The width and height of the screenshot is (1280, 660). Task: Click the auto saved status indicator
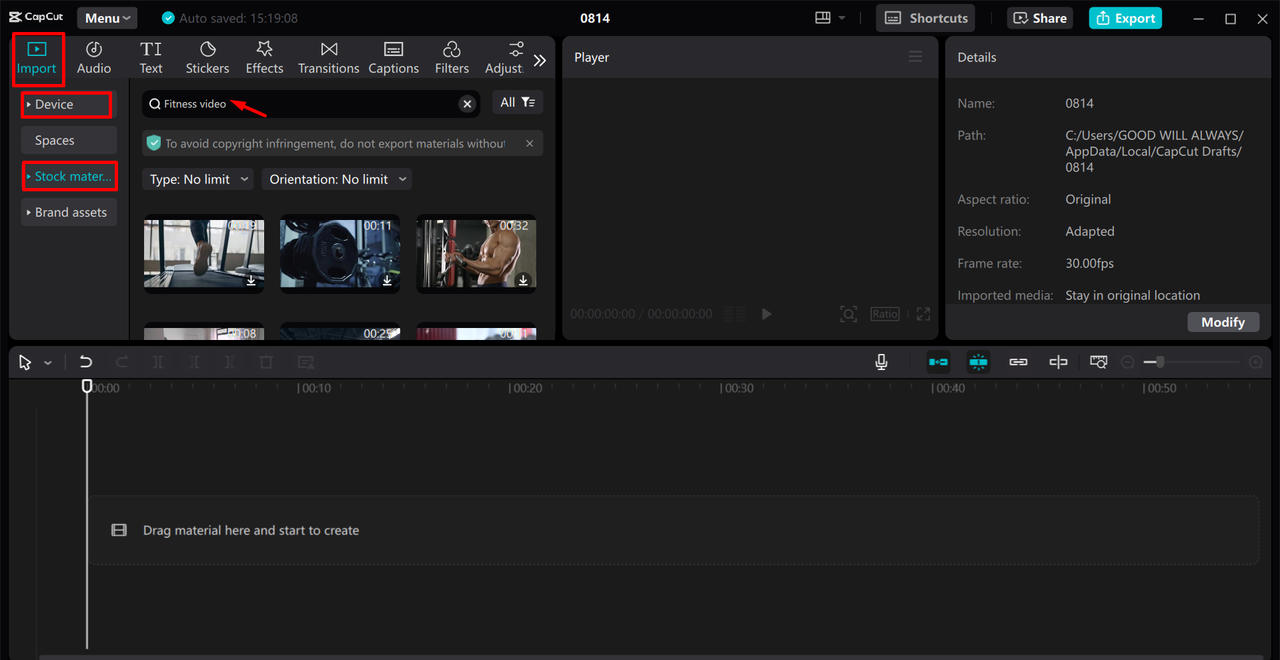229,18
